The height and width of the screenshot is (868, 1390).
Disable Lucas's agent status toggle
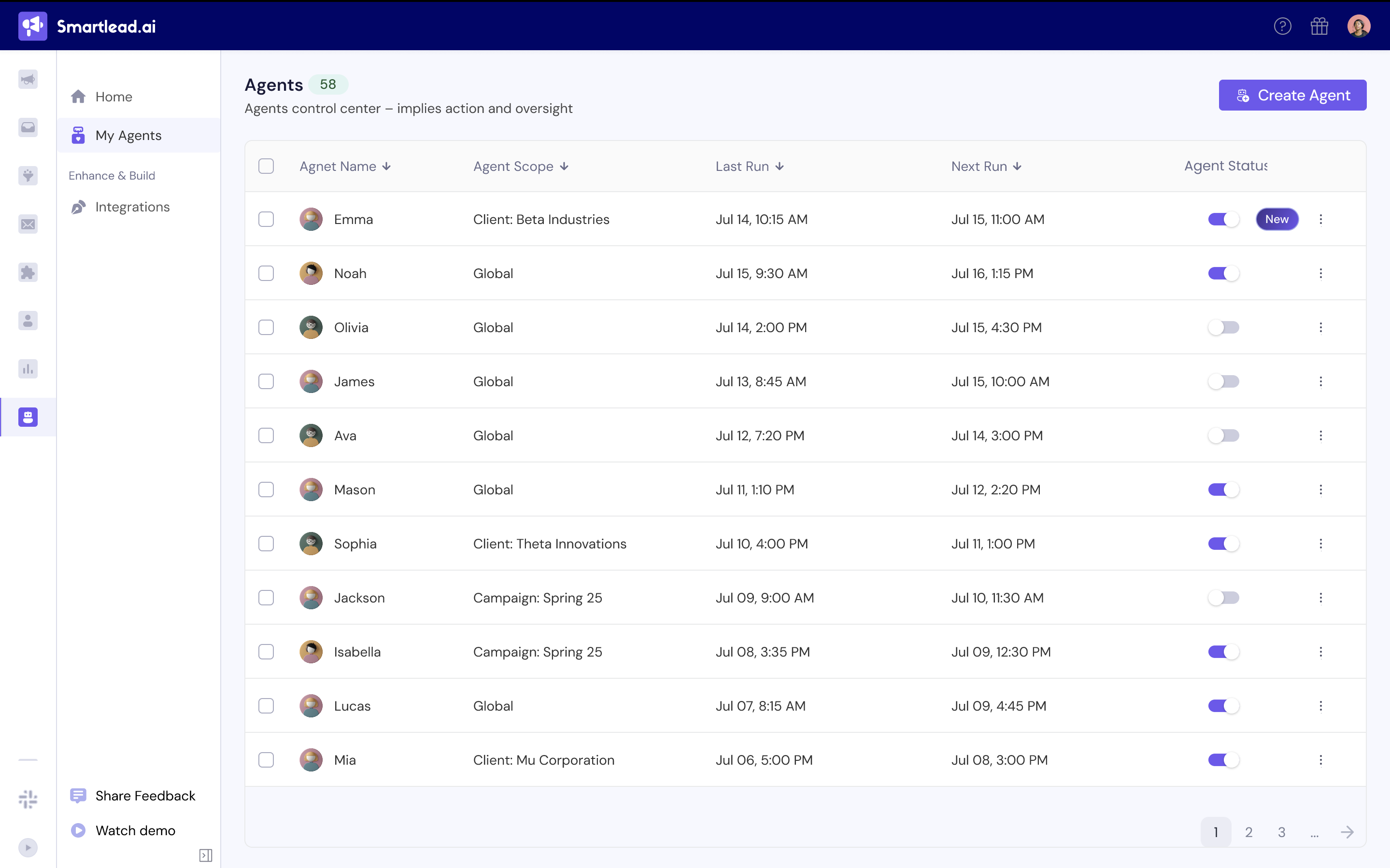[x=1223, y=706]
